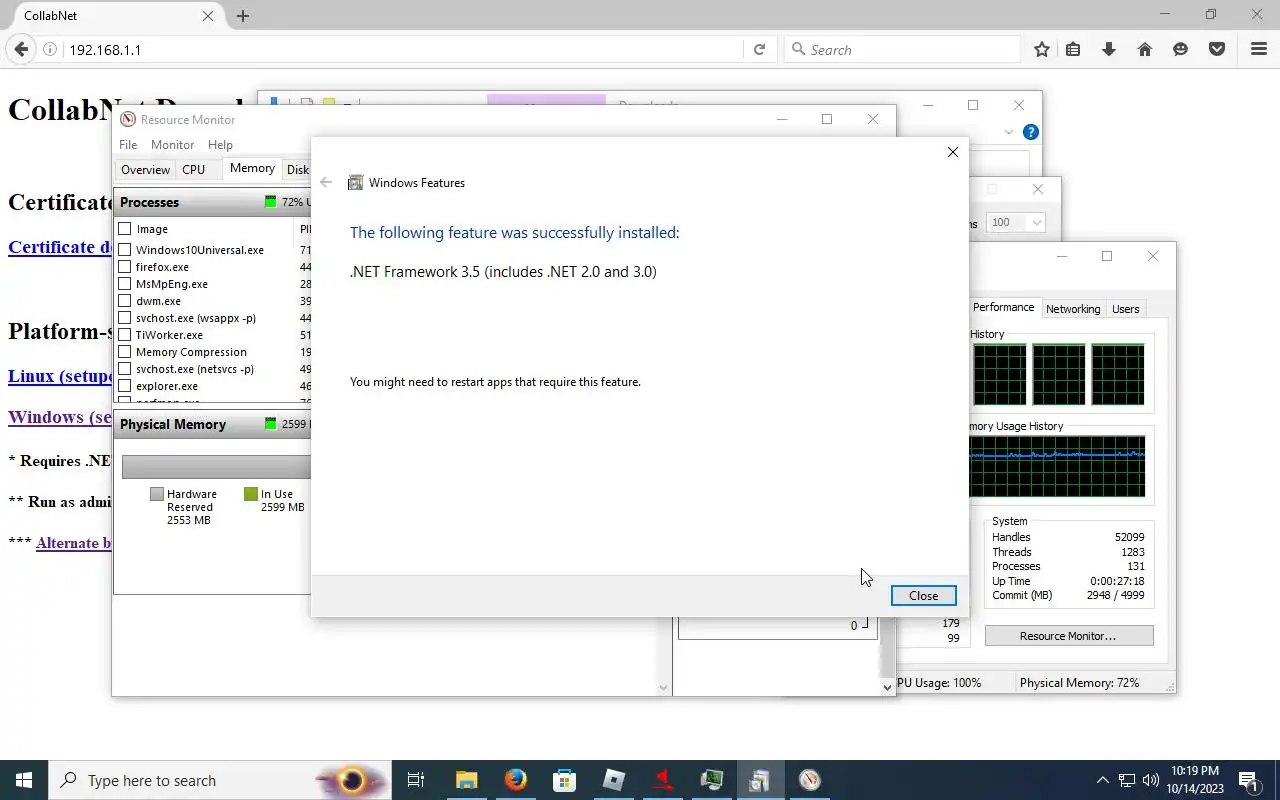Click the down arrow of Resource Monitor right scrollbar
This screenshot has width=1280, height=800.
(x=887, y=687)
